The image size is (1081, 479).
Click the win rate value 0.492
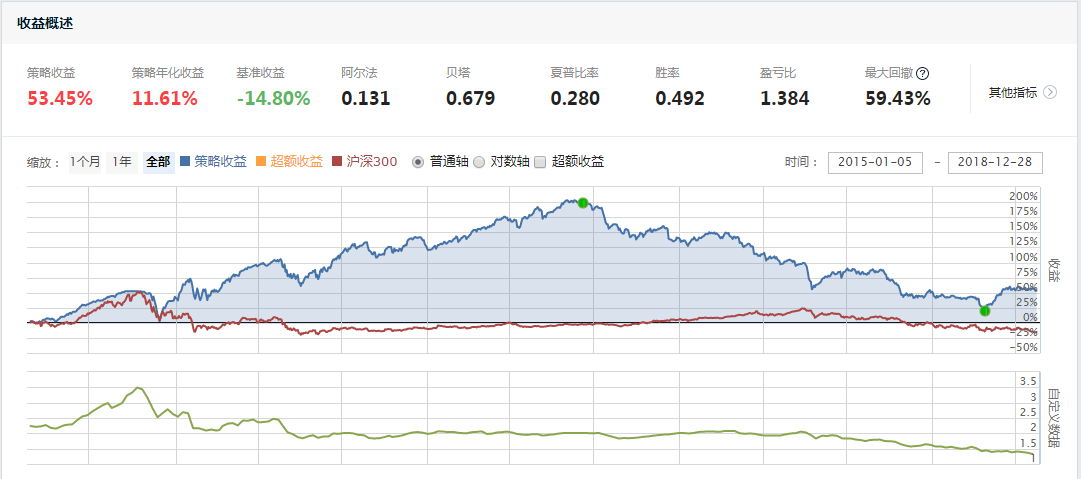point(680,99)
